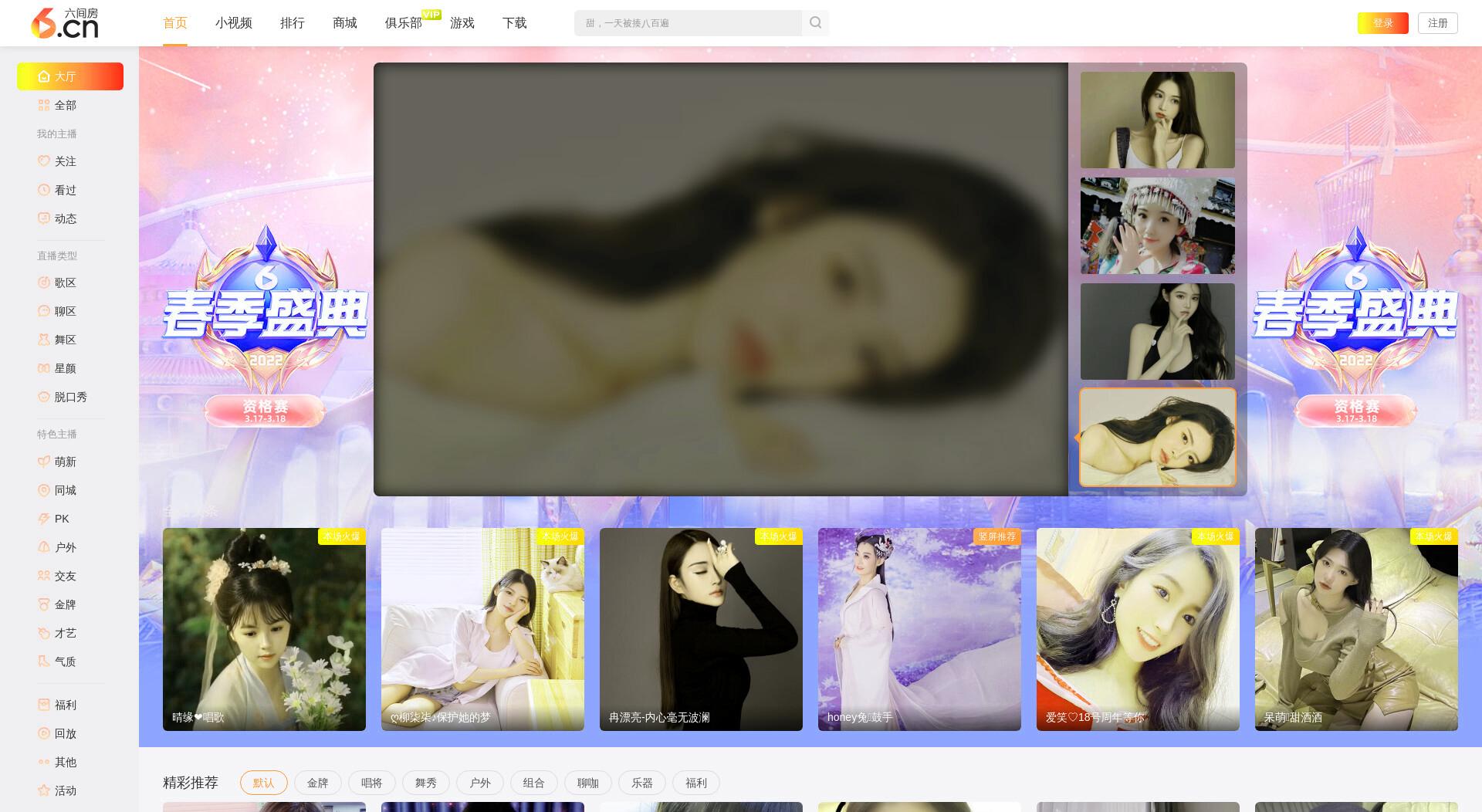The height and width of the screenshot is (812, 1482).
Task: Open 关注 heart icon in sidebar
Action: (x=44, y=161)
